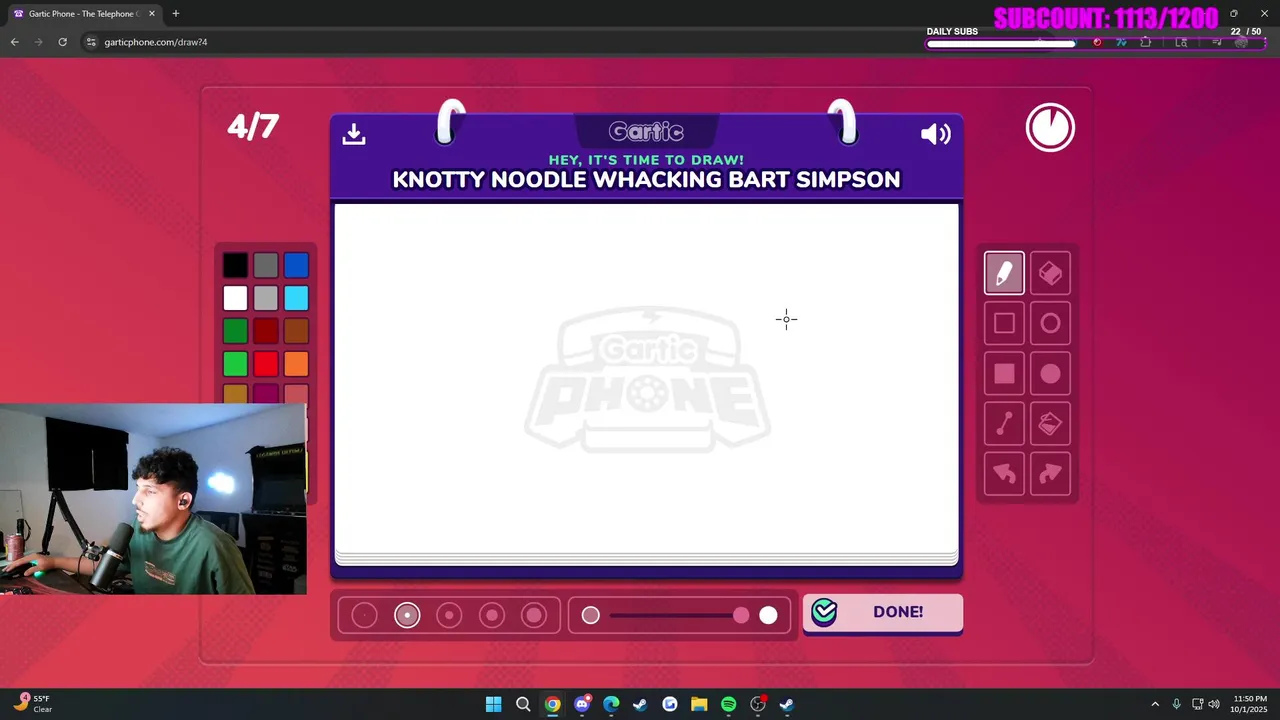
Task: Mute the game sound via speaker icon
Action: [x=936, y=134]
